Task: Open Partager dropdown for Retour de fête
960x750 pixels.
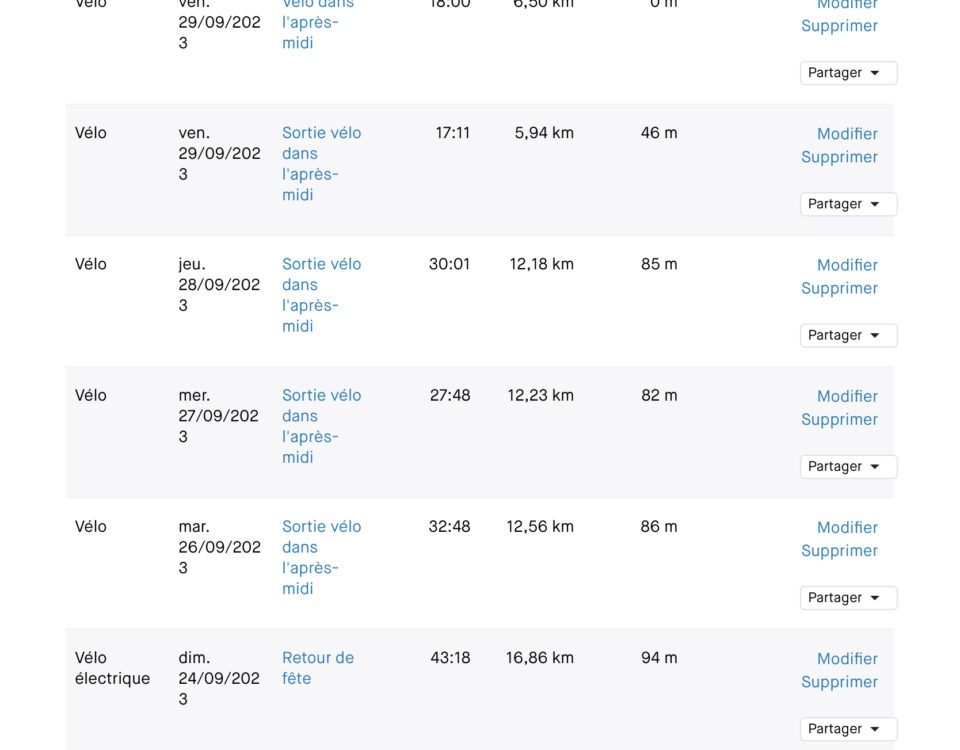Action: 848,729
